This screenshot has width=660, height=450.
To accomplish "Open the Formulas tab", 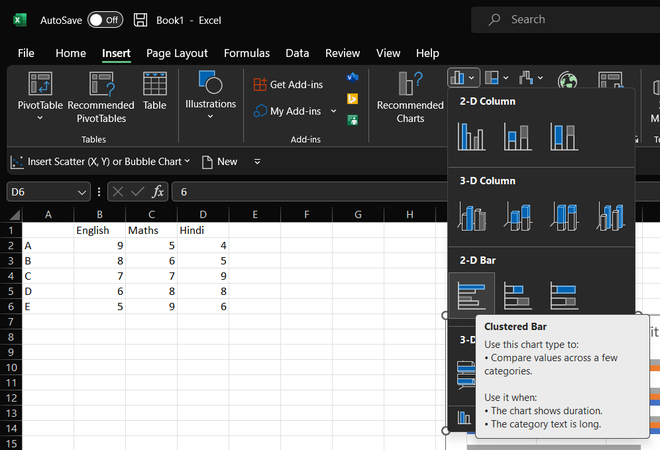I will (x=246, y=53).
